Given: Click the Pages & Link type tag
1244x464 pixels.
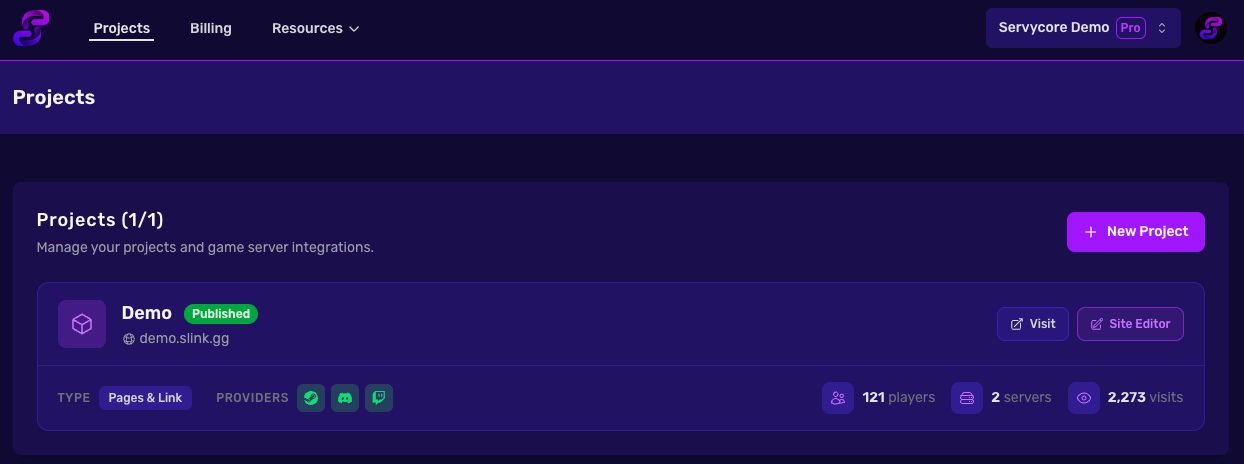Looking at the screenshot, I should [x=145, y=398].
